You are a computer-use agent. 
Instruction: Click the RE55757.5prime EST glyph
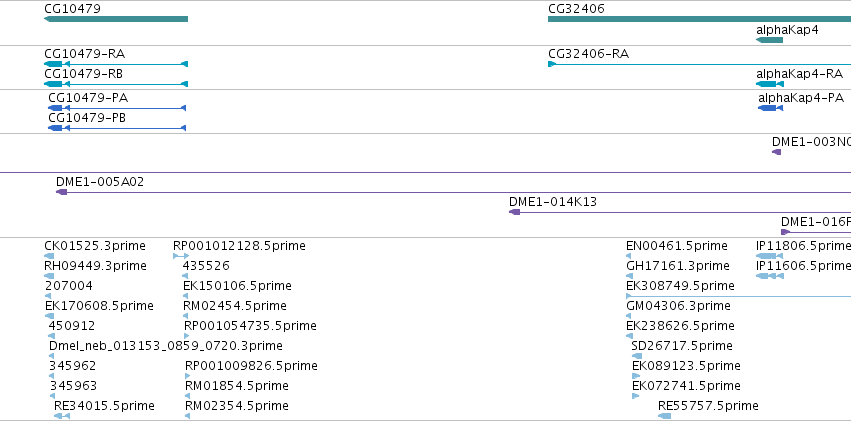click(665, 416)
